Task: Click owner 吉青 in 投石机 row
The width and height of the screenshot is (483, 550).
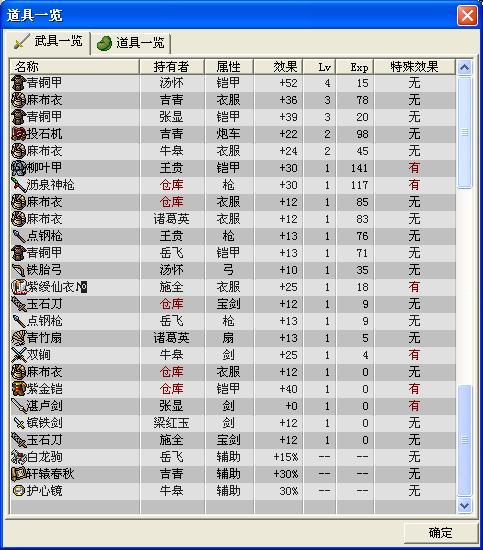Action: tap(172, 134)
